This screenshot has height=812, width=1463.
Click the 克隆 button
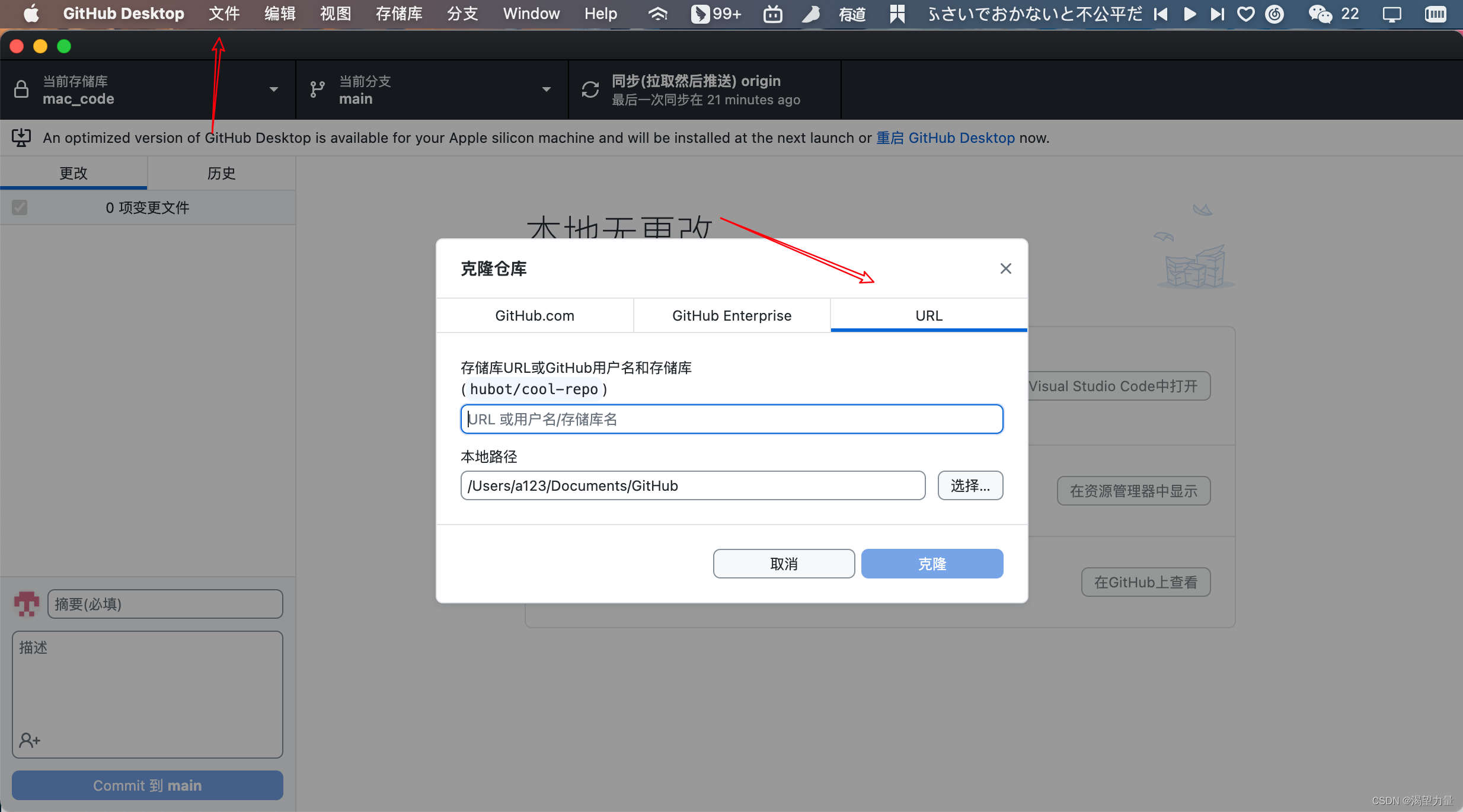pos(932,564)
